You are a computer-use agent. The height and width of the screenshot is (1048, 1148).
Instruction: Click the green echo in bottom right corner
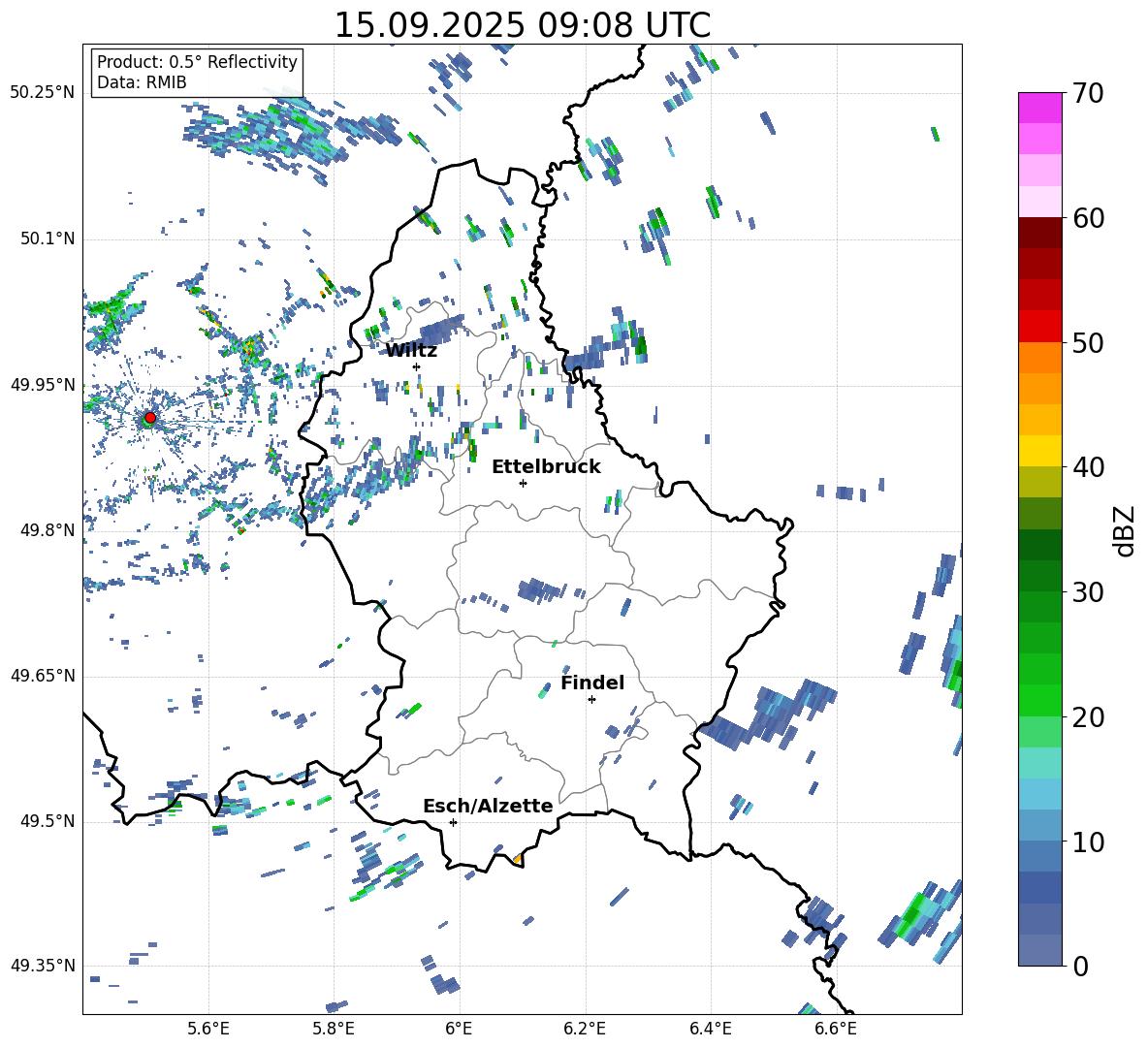[911, 915]
